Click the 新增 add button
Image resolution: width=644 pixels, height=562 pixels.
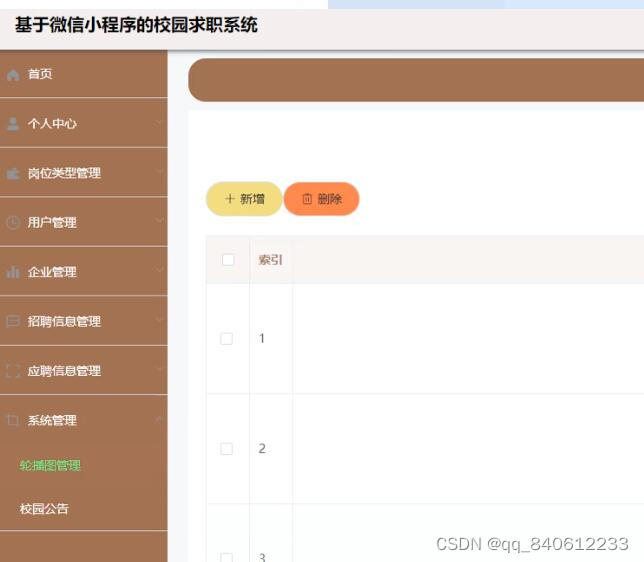point(244,199)
